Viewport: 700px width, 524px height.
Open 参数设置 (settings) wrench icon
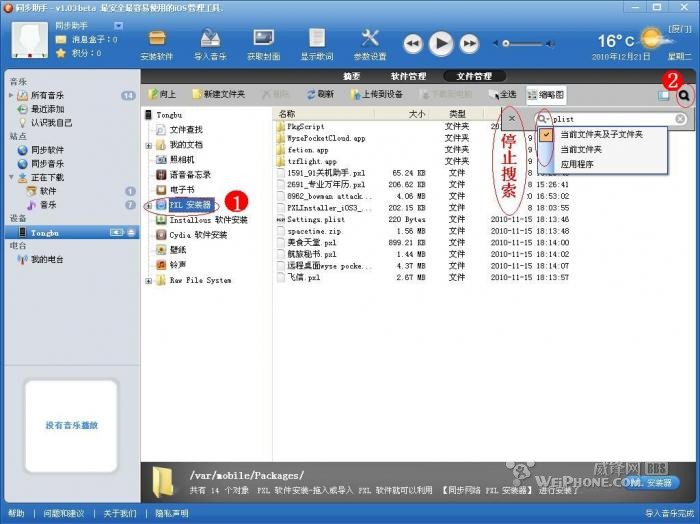click(x=369, y=43)
